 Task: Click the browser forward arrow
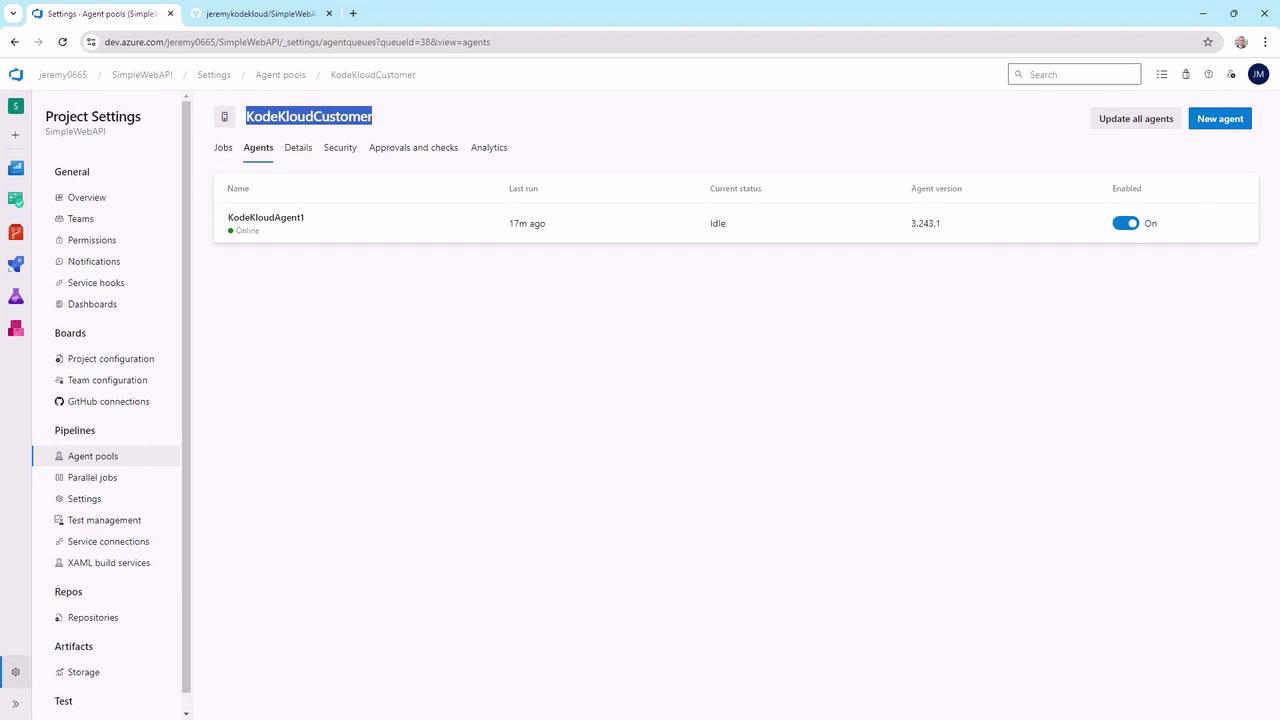pyautogui.click(x=39, y=42)
